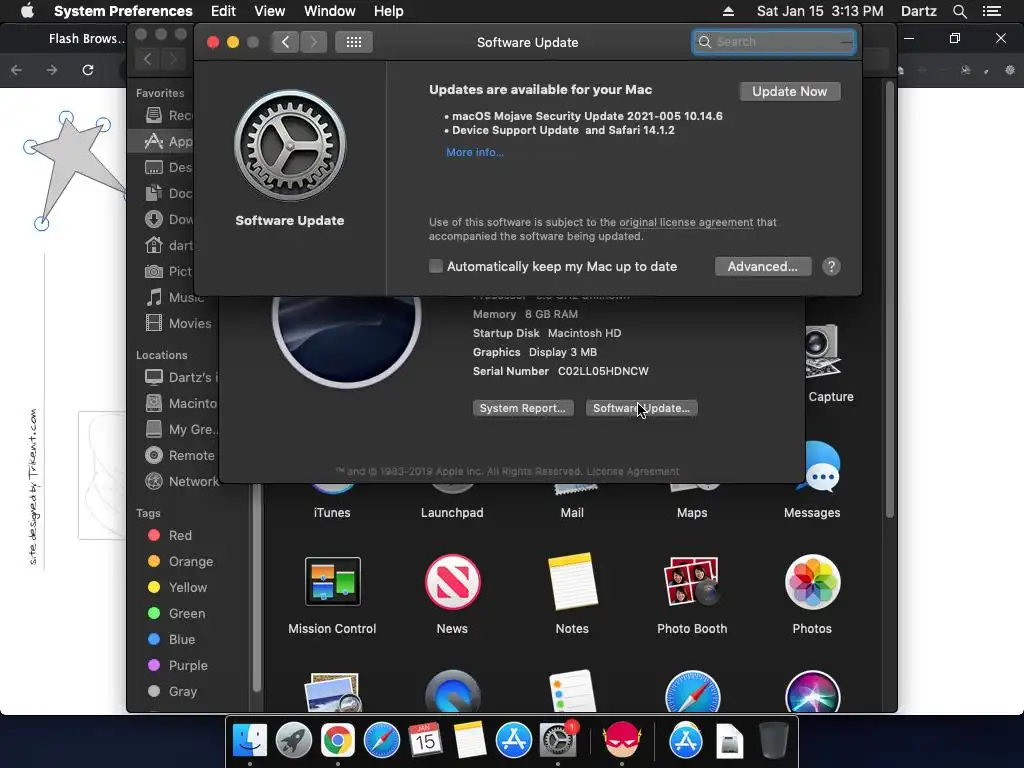Open Remote Disc in Finder sidebar

(180, 455)
